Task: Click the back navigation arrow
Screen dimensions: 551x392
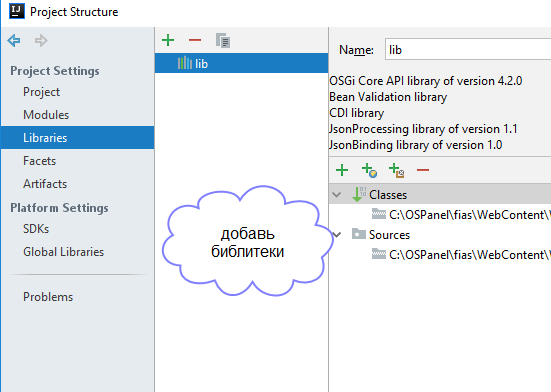Action: pyautogui.click(x=14, y=40)
